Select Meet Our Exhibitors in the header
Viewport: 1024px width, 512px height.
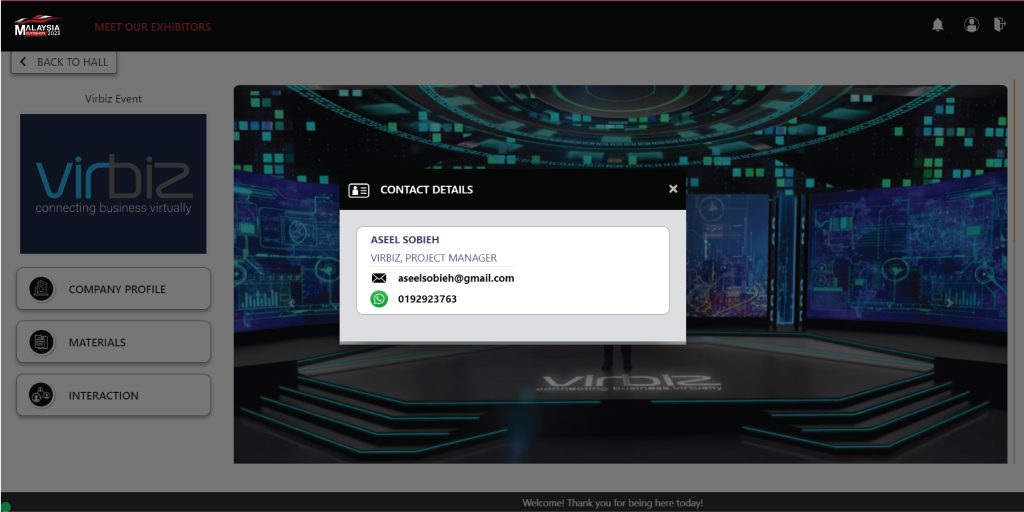coord(152,27)
